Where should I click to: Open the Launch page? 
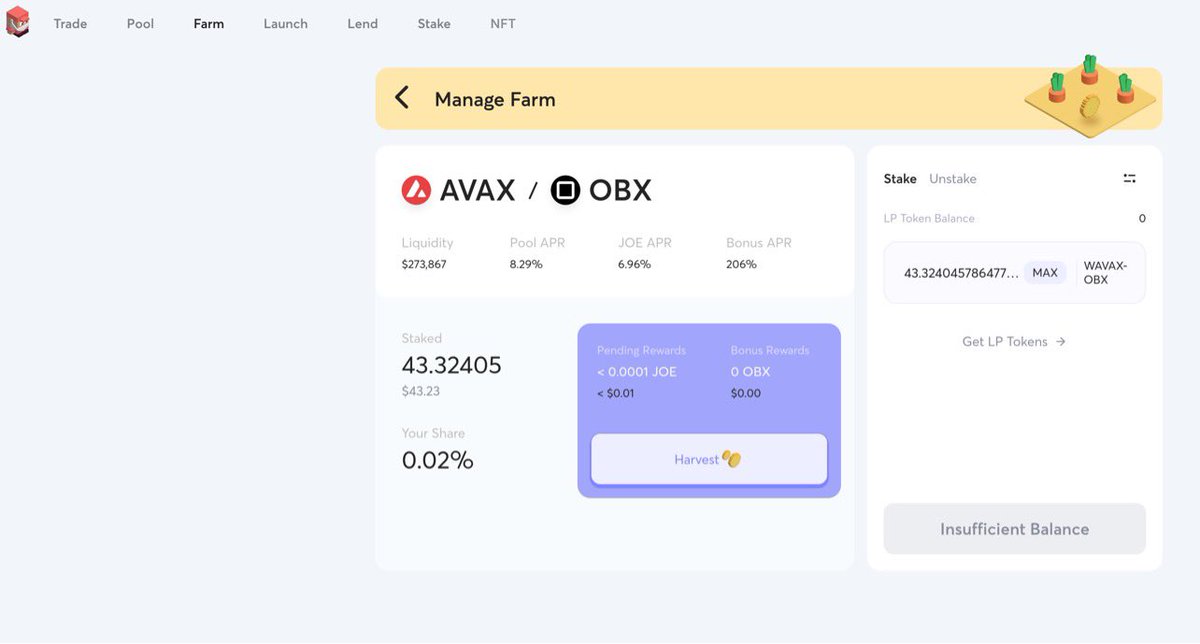[x=286, y=24]
